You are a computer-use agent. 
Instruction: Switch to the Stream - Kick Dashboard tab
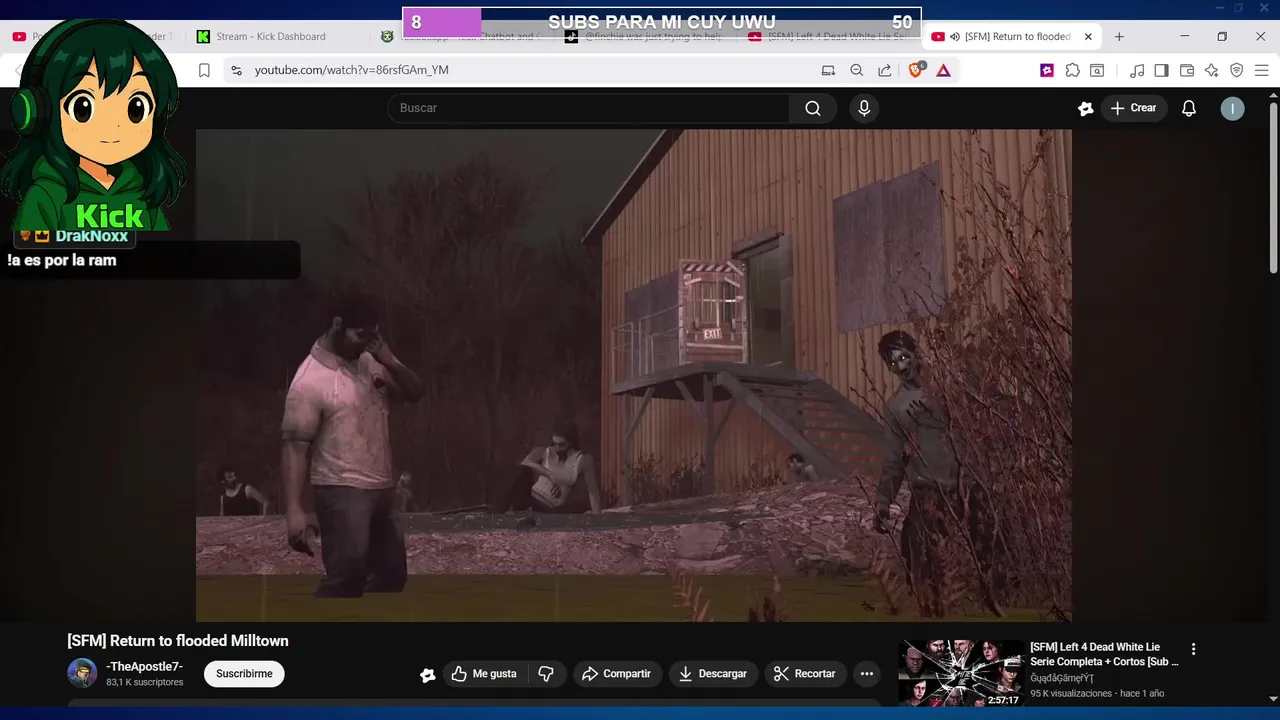(x=271, y=36)
